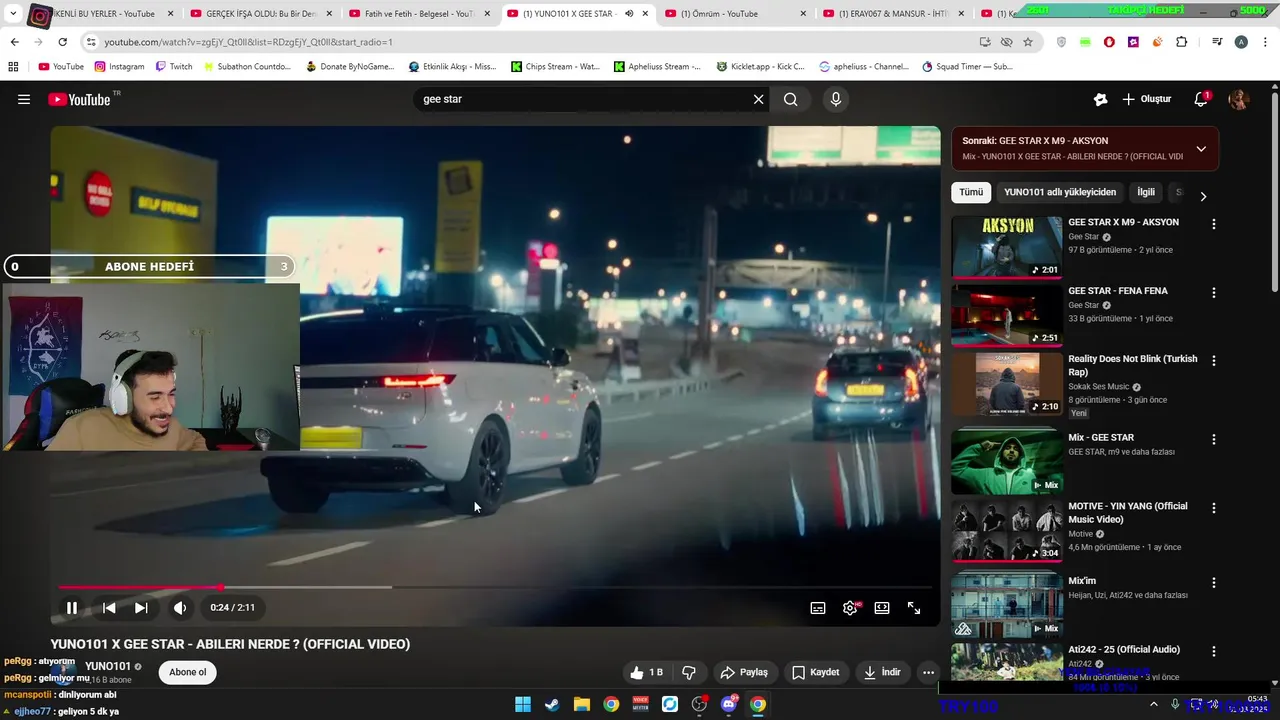Screen dimensions: 1280x720
Task: Bookmark this page with the star
Action: coord(1028,42)
